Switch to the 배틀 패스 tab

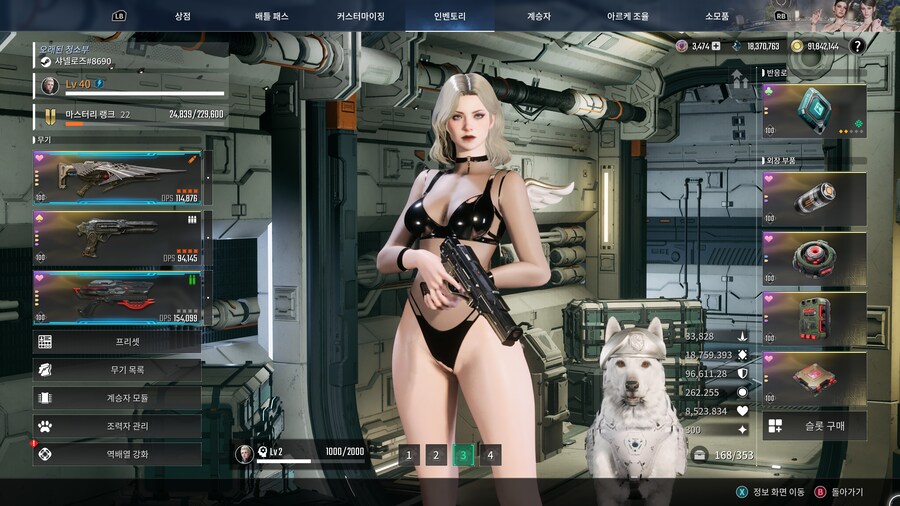271,16
